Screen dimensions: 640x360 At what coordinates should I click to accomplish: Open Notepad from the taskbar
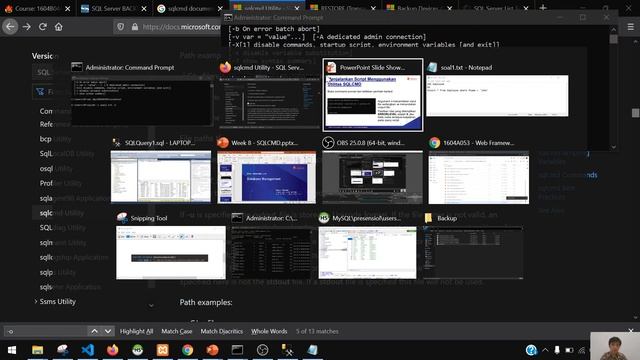312,350
